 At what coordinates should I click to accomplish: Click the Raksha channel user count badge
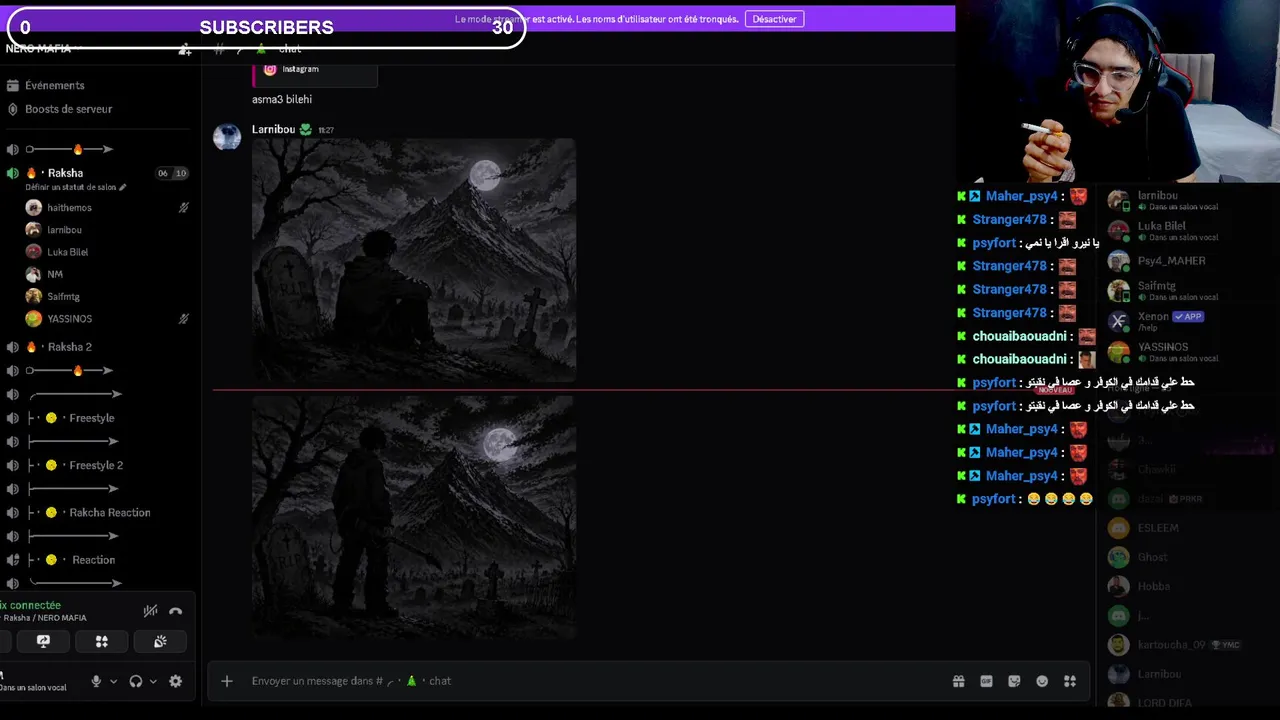coord(171,173)
